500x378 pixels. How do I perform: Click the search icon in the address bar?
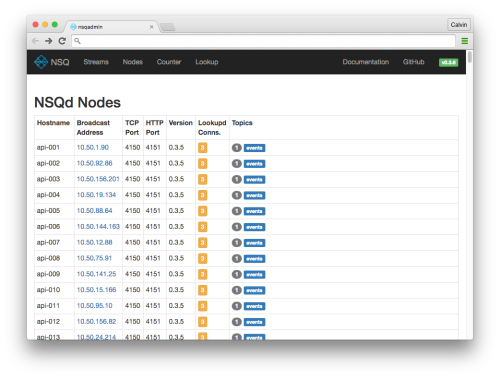77,41
